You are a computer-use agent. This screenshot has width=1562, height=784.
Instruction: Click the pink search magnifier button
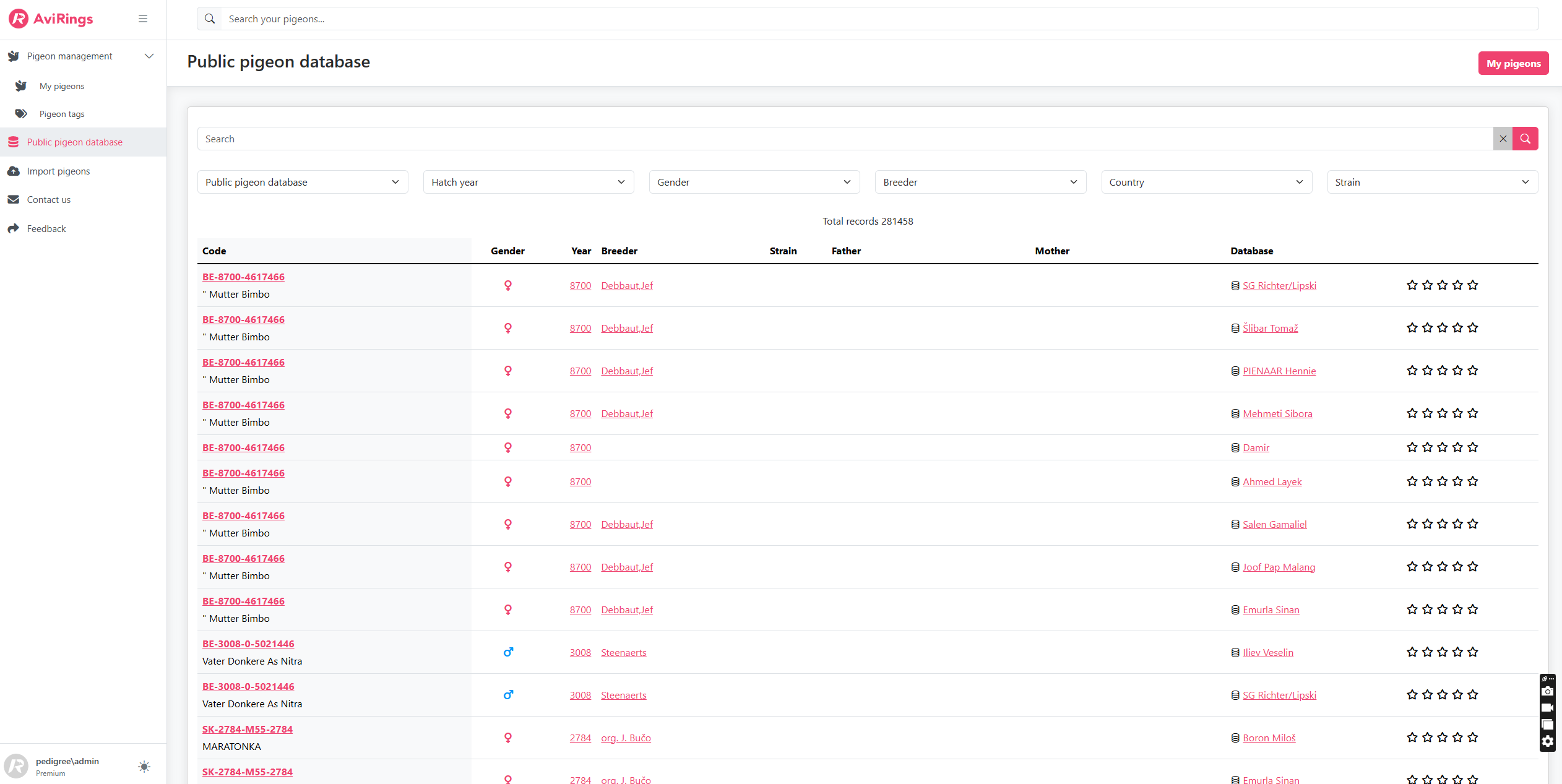pos(1525,139)
